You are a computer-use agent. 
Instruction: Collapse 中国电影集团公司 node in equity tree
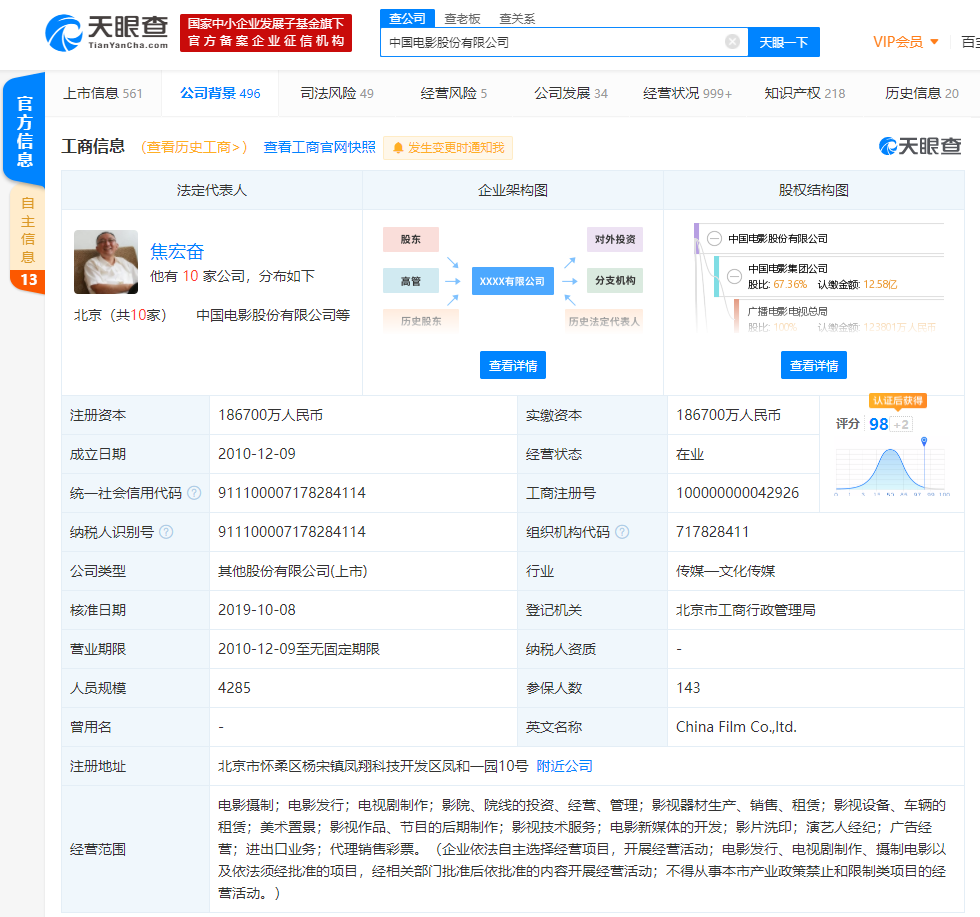click(734, 276)
